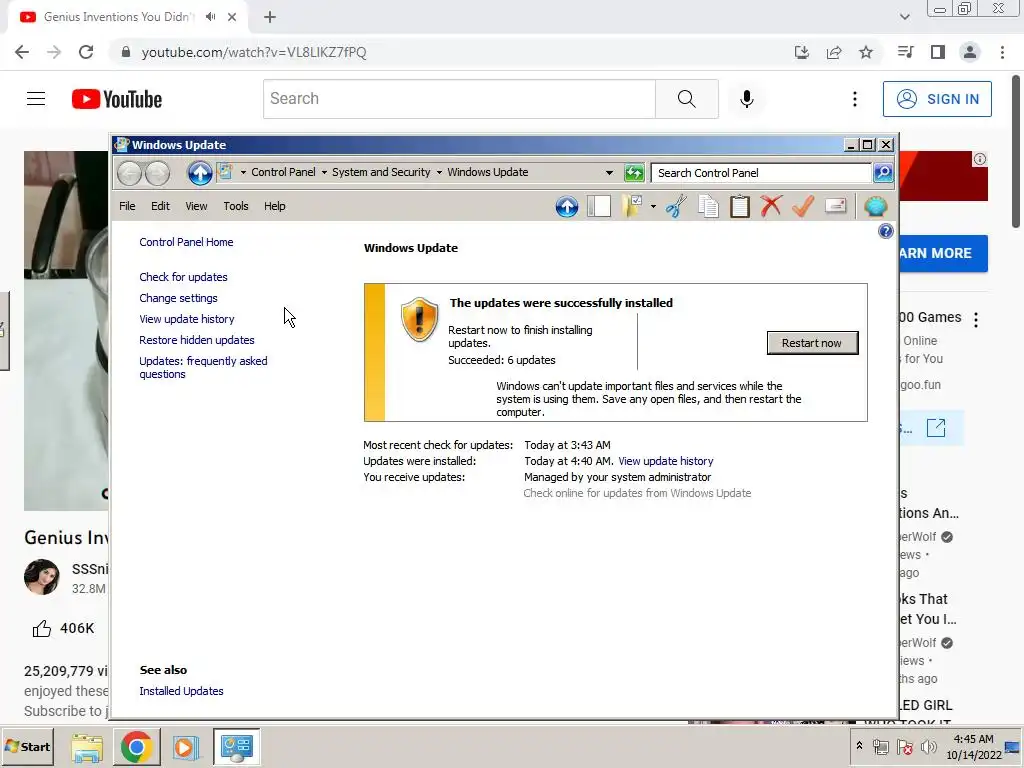Click the Cut scissors toolbar icon

pyautogui.click(x=676, y=206)
